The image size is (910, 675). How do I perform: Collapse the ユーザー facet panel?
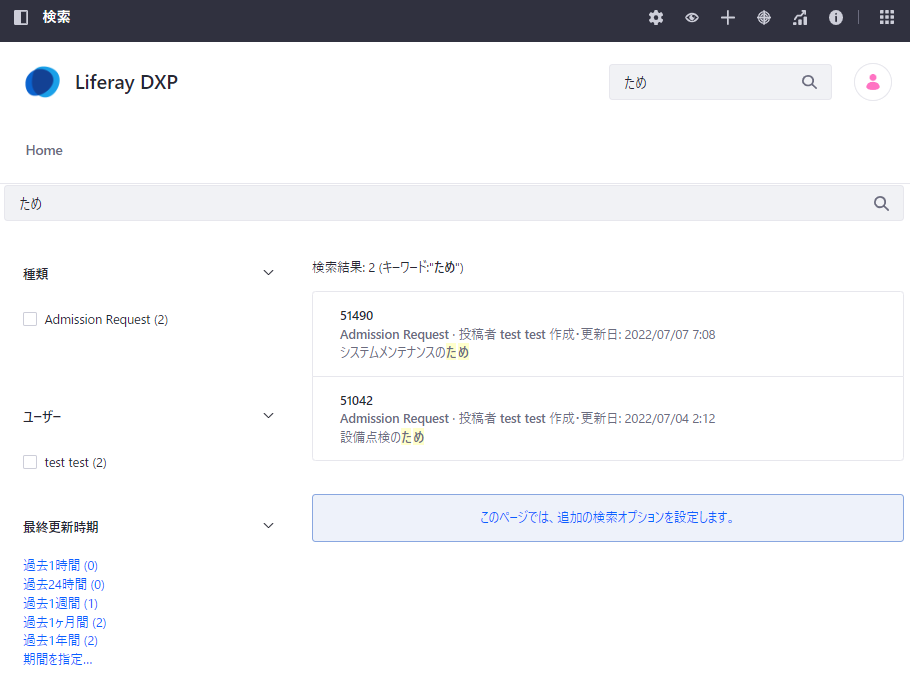click(x=268, y=416)
